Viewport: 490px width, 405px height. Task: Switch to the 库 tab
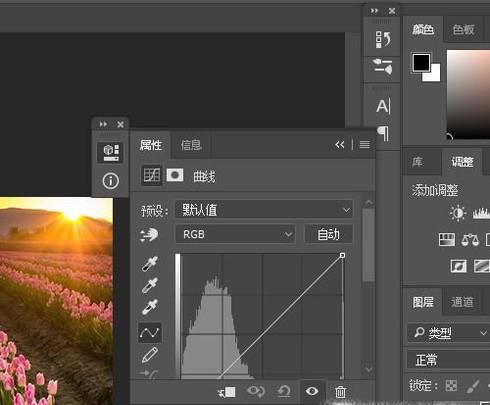418,162
